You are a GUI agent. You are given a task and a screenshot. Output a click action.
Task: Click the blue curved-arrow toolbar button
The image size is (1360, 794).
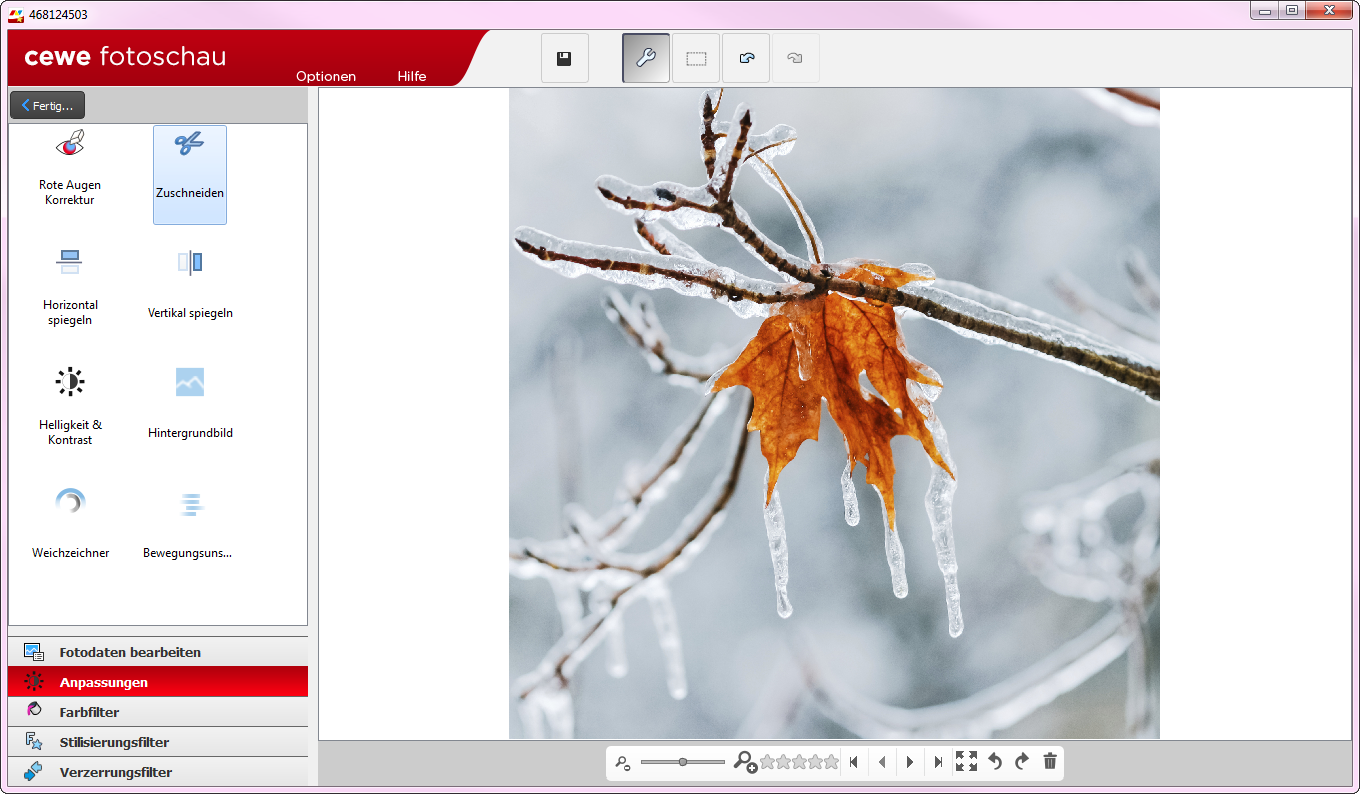pyautogui.click(x=746, y=58)
